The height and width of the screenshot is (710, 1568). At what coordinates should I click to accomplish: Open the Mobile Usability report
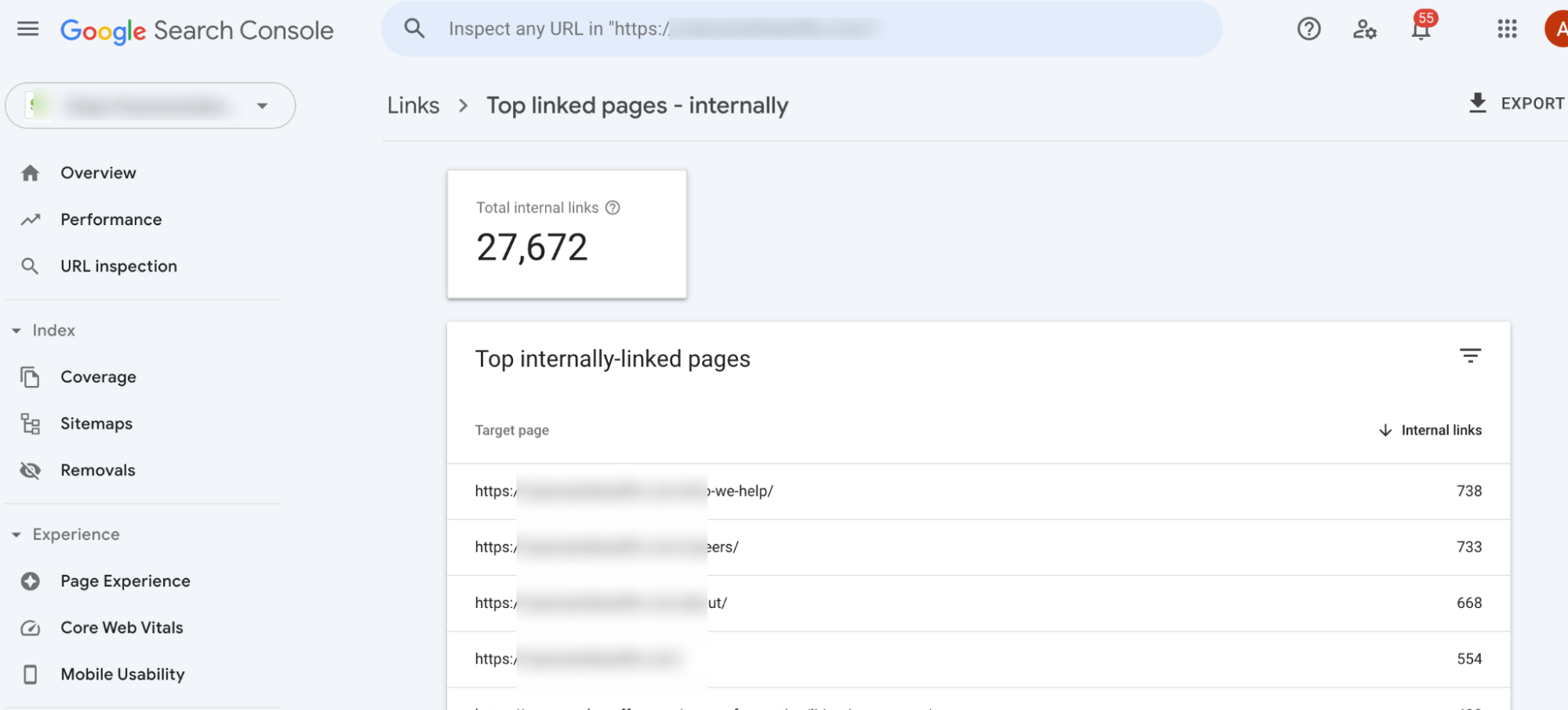[x=122, y=673]
